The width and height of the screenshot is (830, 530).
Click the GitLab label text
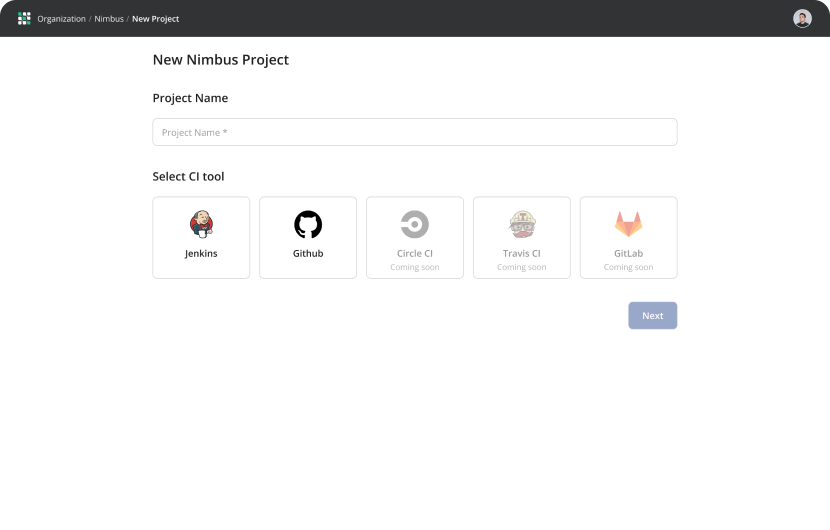pos(628,253)
